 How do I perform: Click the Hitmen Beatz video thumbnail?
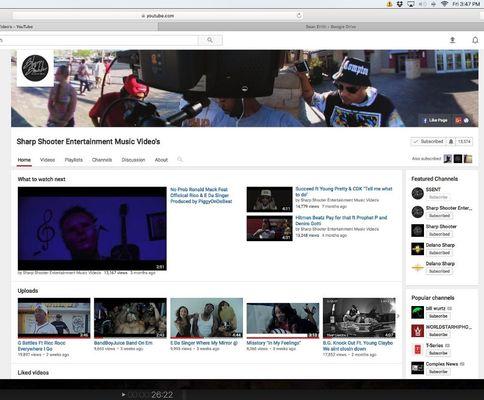click(x=269, y=228)
